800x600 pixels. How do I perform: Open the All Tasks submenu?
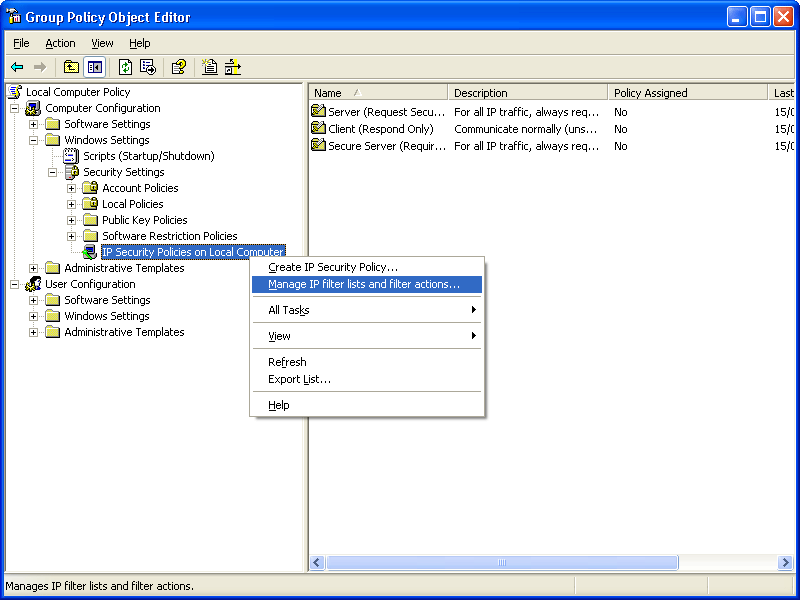367,310
